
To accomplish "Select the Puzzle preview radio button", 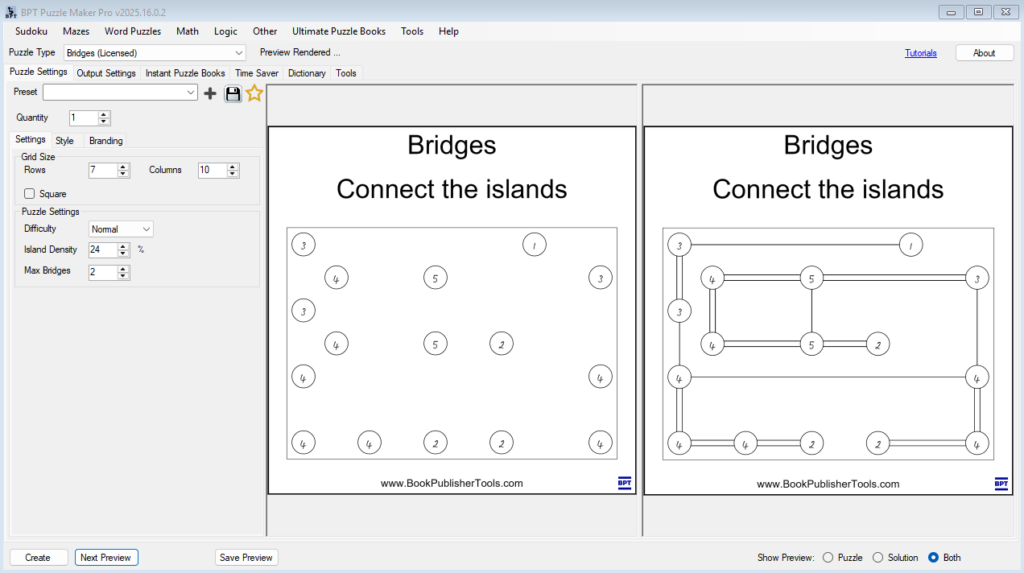I will pyautogui.click(x=828, y=557).
